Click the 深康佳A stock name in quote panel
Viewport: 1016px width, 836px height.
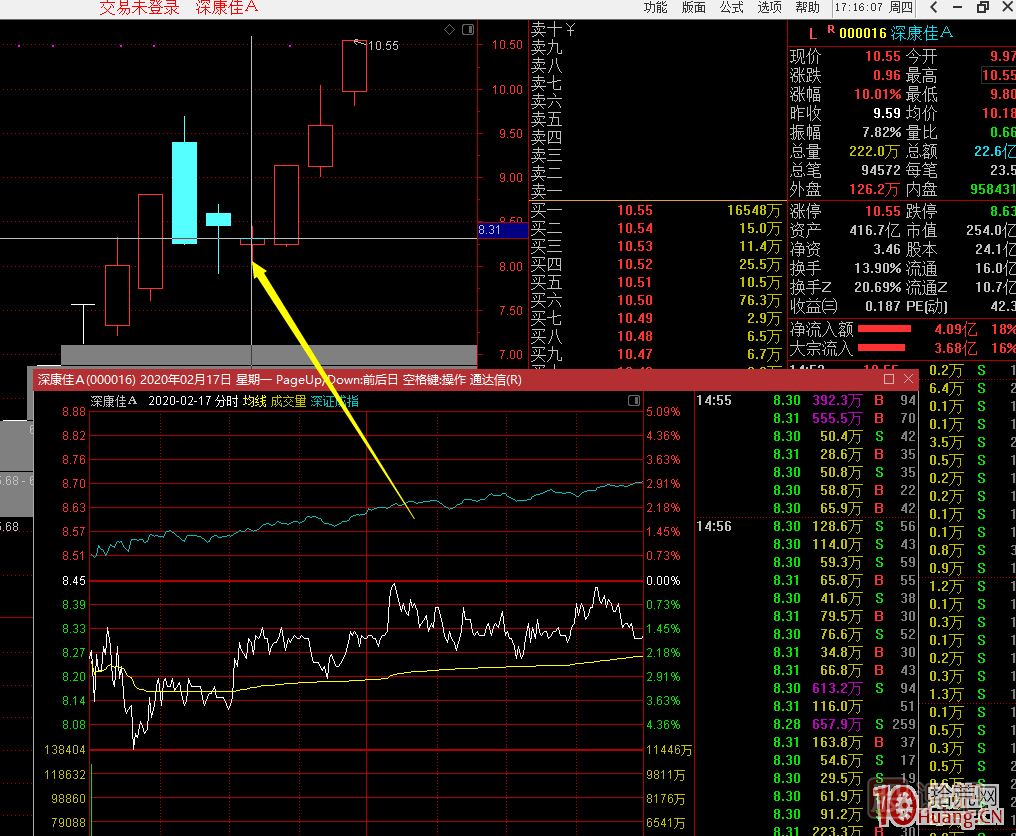tap(921, 33)
